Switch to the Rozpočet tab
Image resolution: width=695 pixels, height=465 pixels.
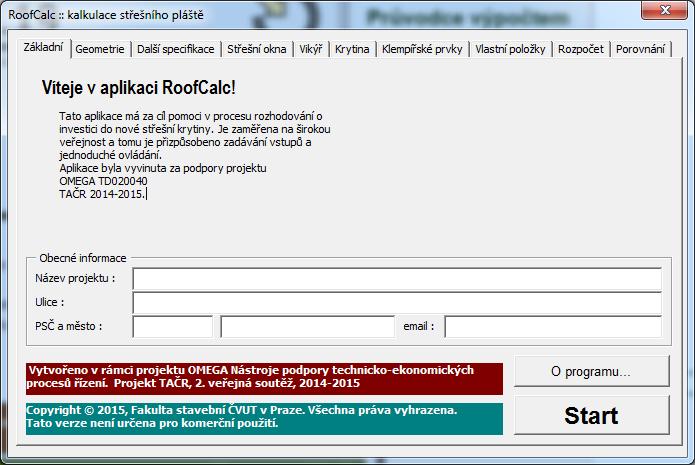coord(581,49)
